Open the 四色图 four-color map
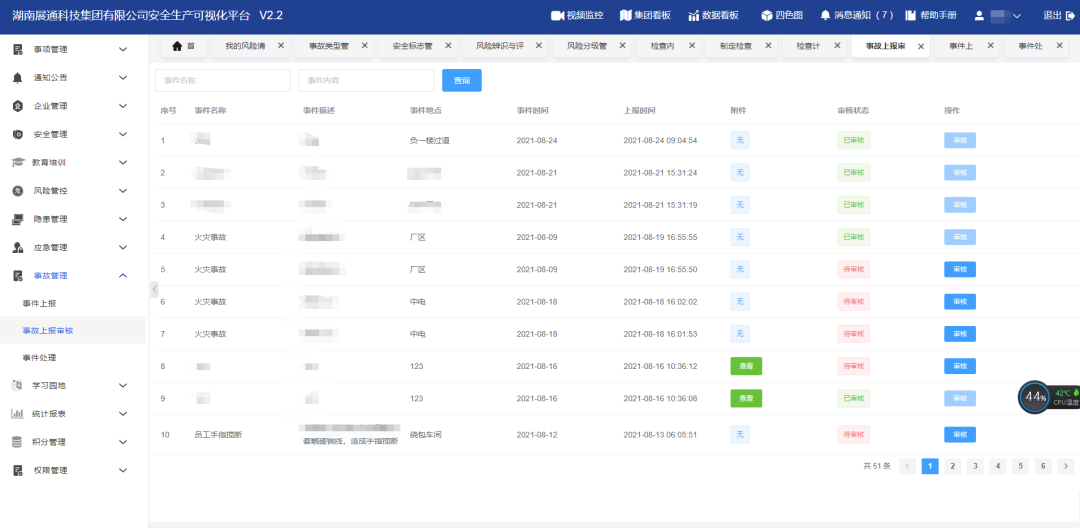Viewport: 1080px width, 528px height. [x=766, y=15]
